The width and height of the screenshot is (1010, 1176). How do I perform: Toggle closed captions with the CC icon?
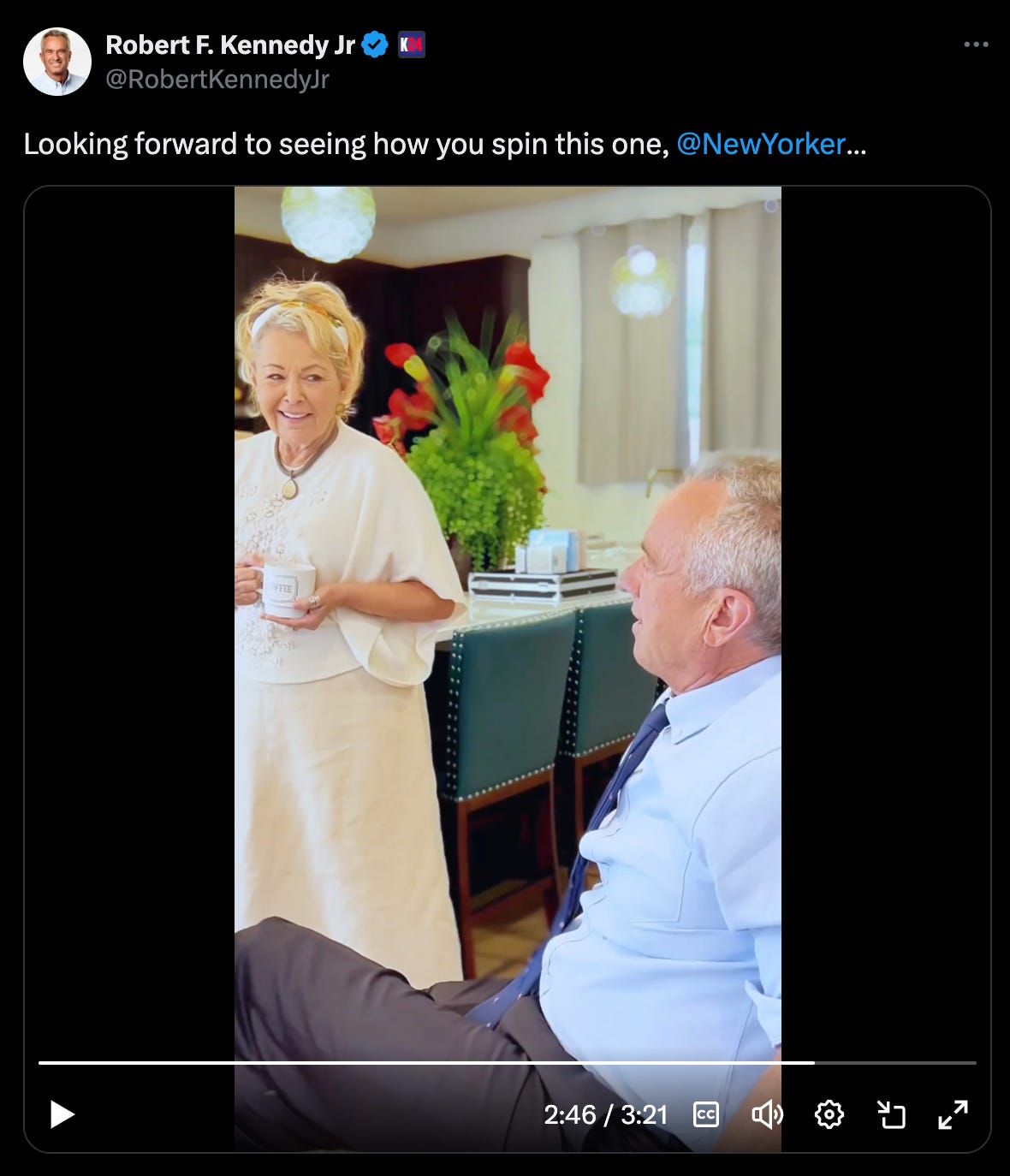tap(705, 1114)
